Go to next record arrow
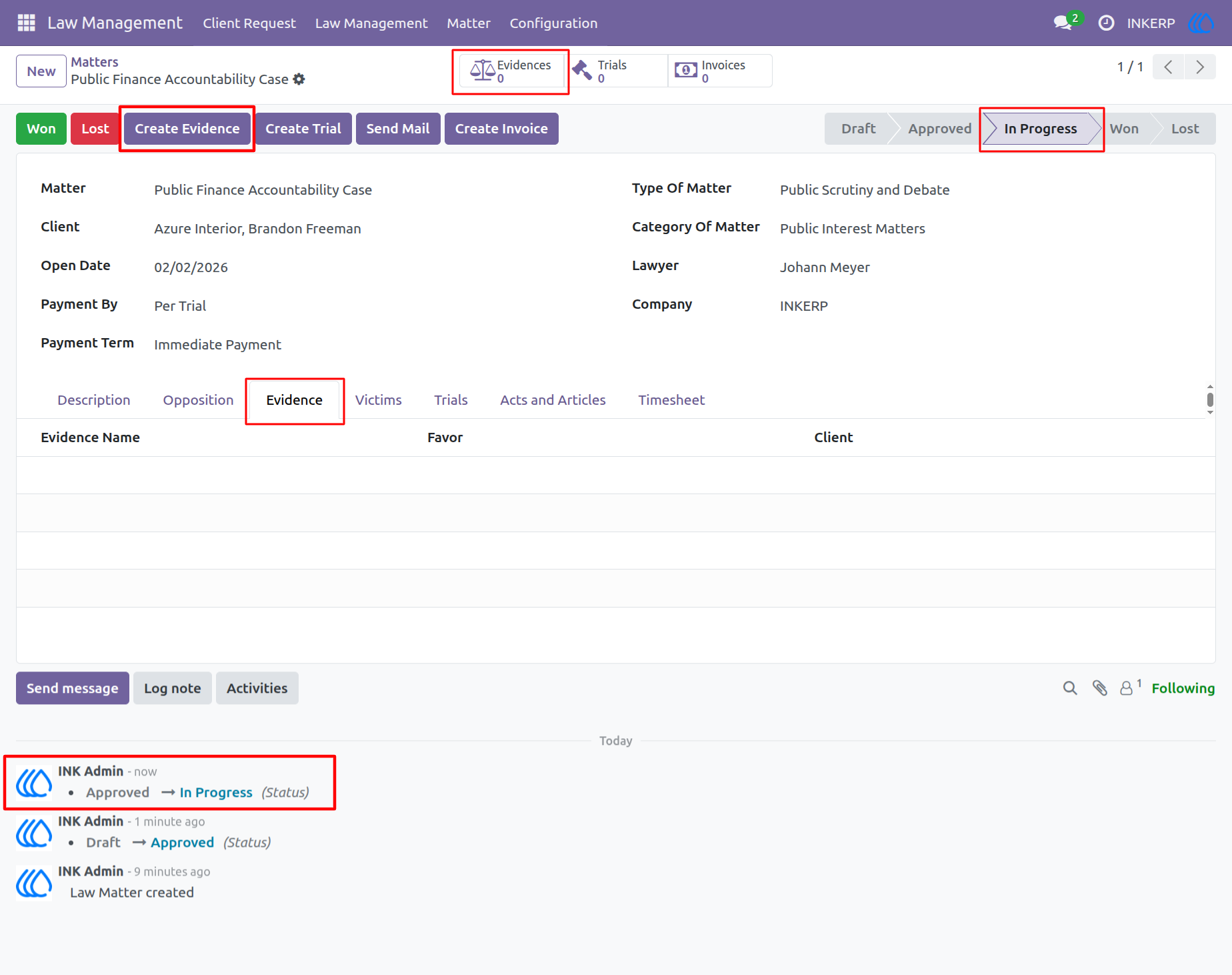The width and height of the screenshot is (1232, 975). coord(1200,67)
